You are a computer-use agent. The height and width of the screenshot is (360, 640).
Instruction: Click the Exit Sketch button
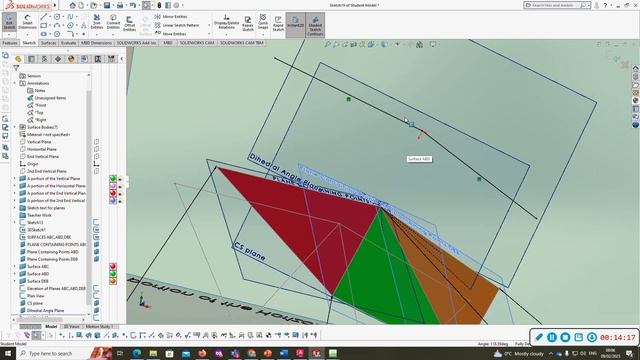click(9, 22)
